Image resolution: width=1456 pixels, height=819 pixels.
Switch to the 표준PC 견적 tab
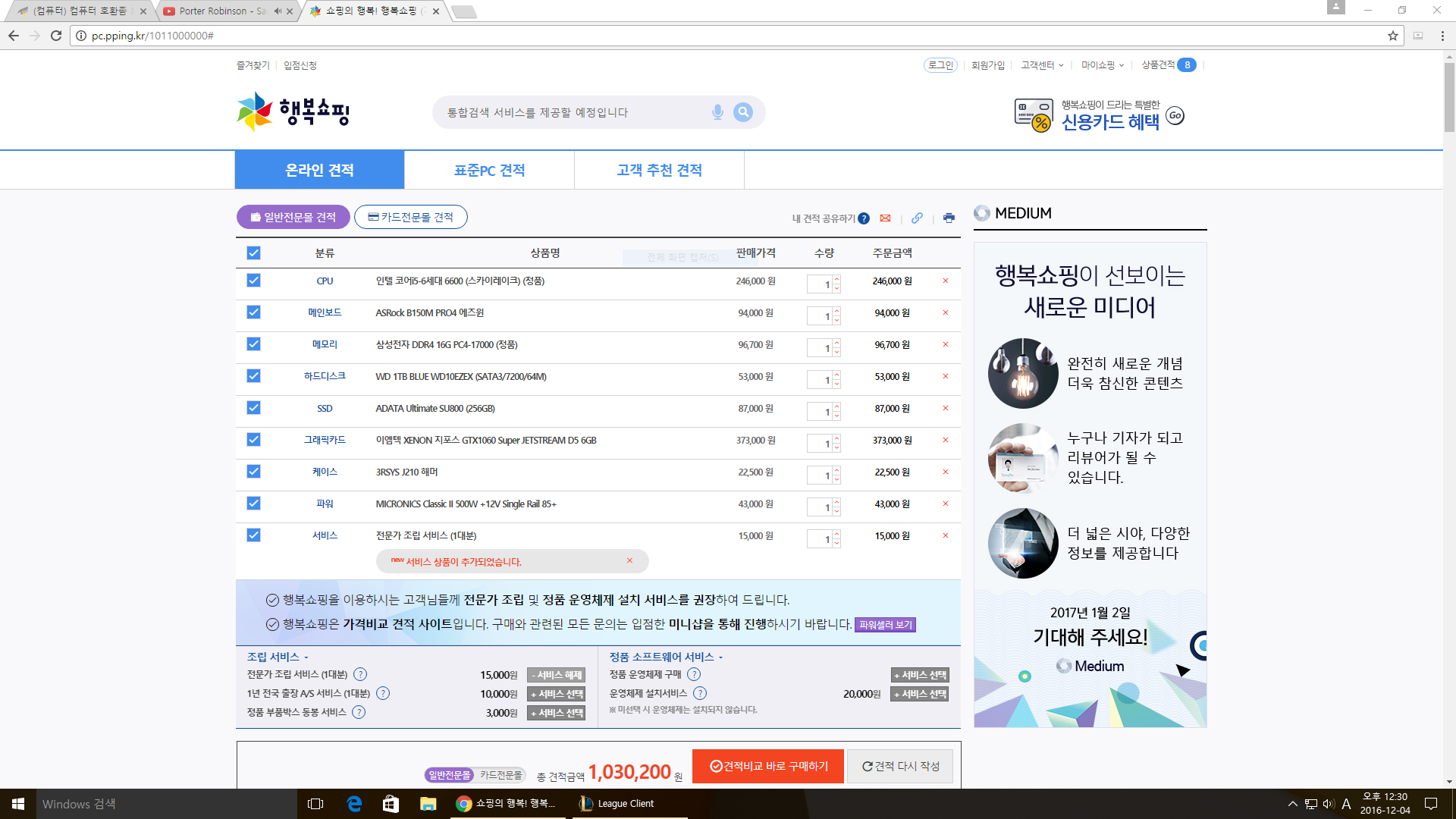point(489,170)
